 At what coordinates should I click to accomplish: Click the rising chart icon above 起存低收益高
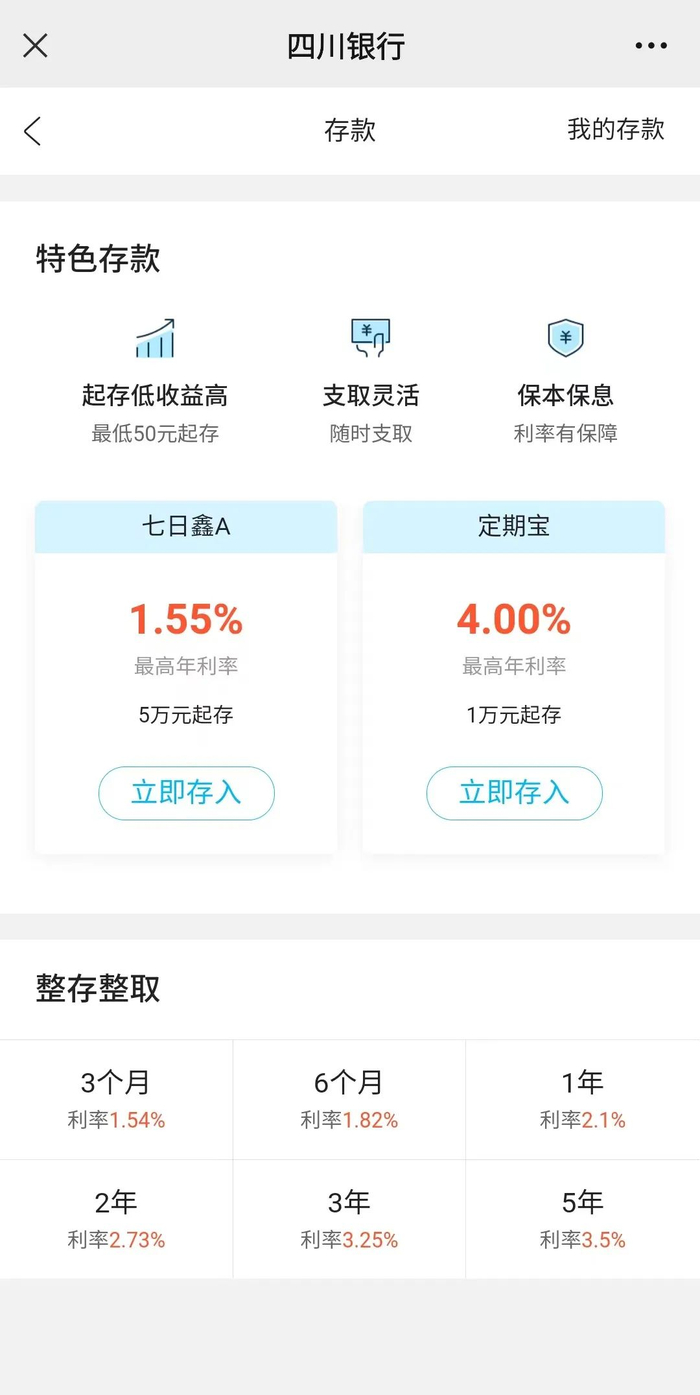(155, 338)
